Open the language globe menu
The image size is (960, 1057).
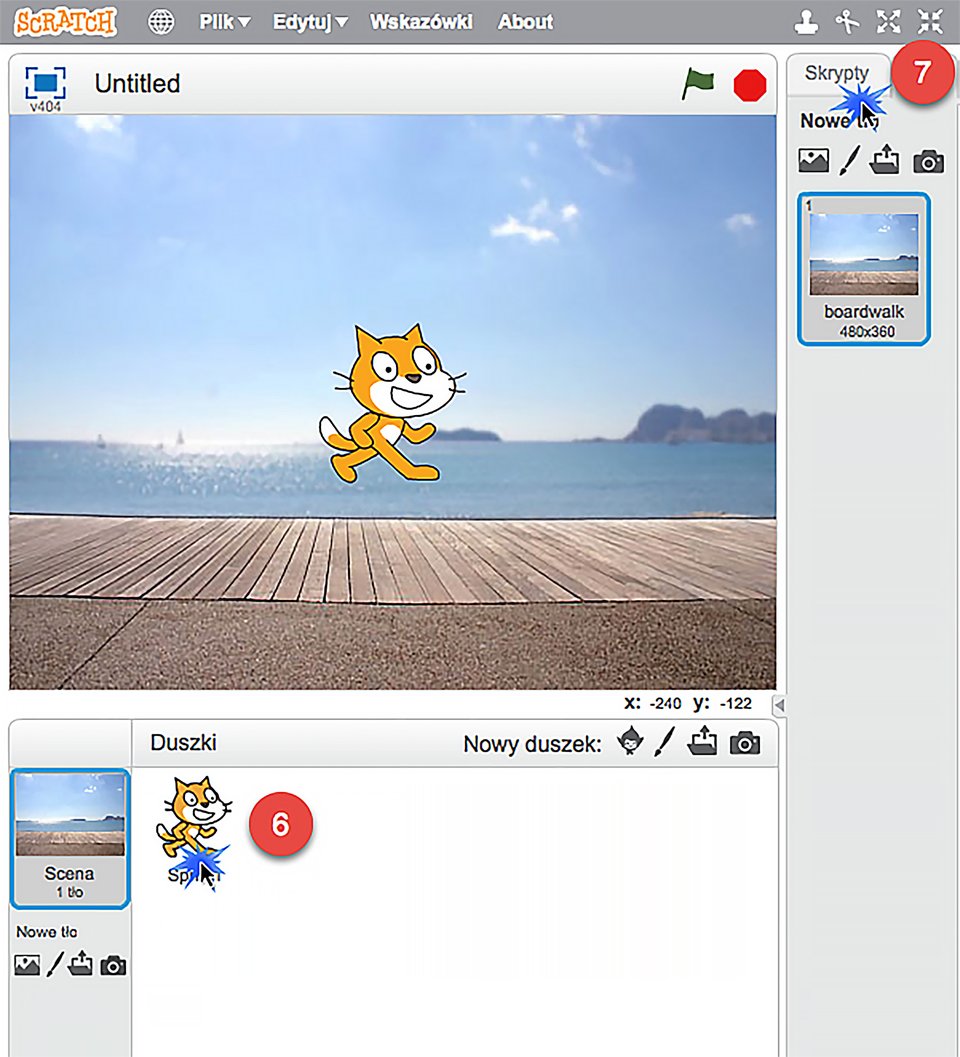coord(160,22)
